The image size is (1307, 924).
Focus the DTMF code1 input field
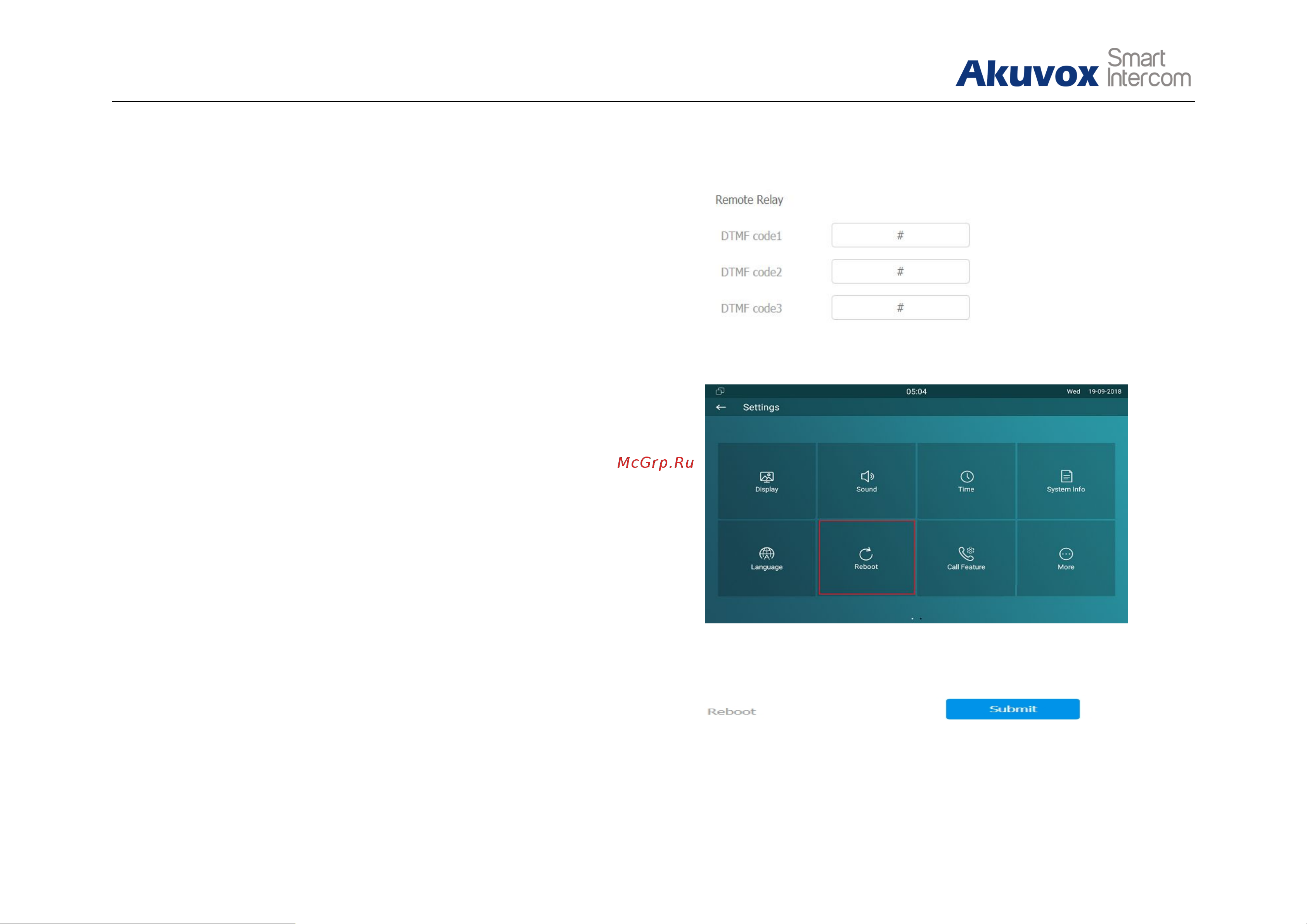tap(900, 235)
